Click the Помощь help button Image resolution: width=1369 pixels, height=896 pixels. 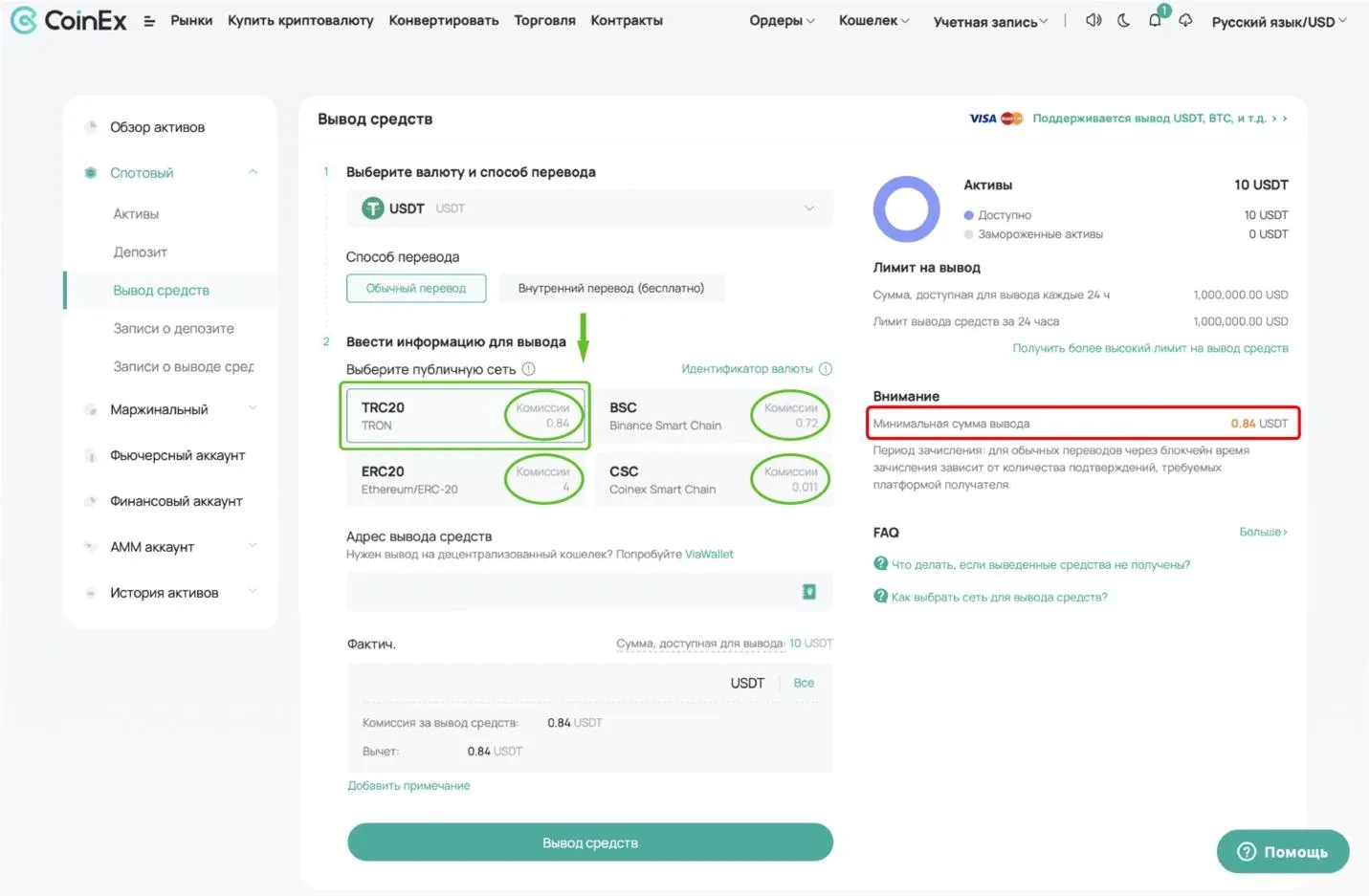click(1283, 852)
